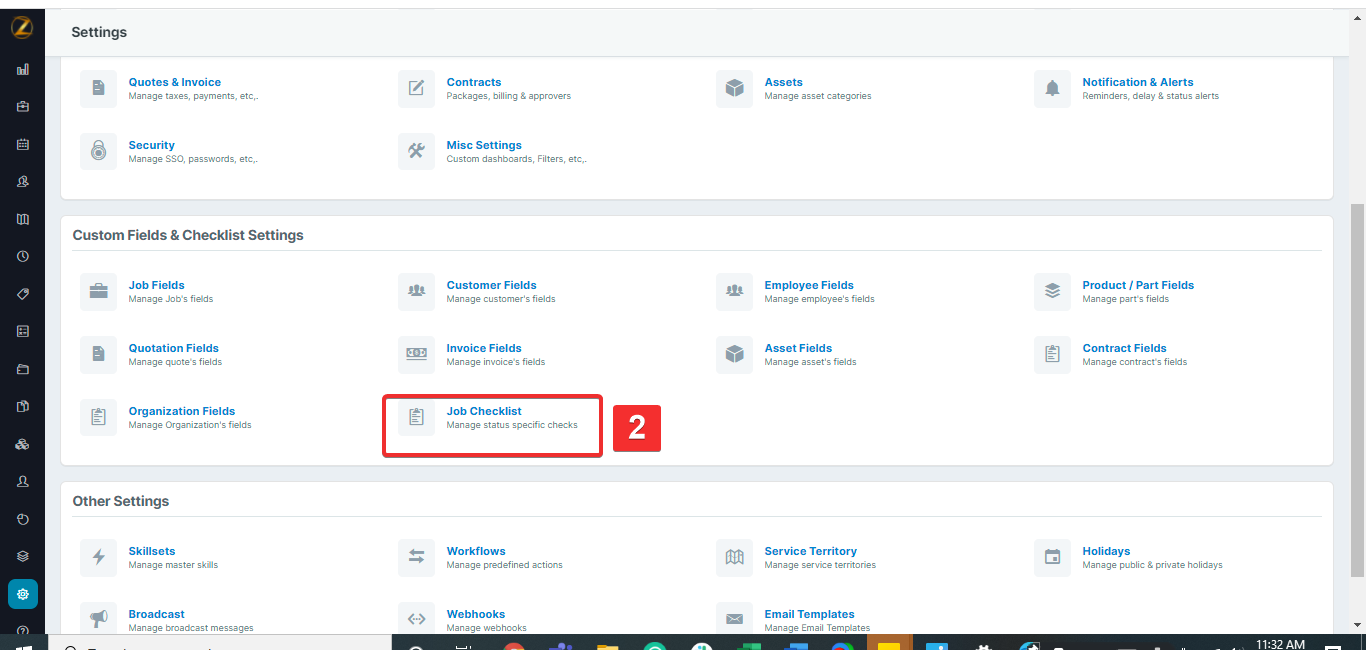
Task: Click the Notification & Alerts bell icon
Action: [1052, 89]
